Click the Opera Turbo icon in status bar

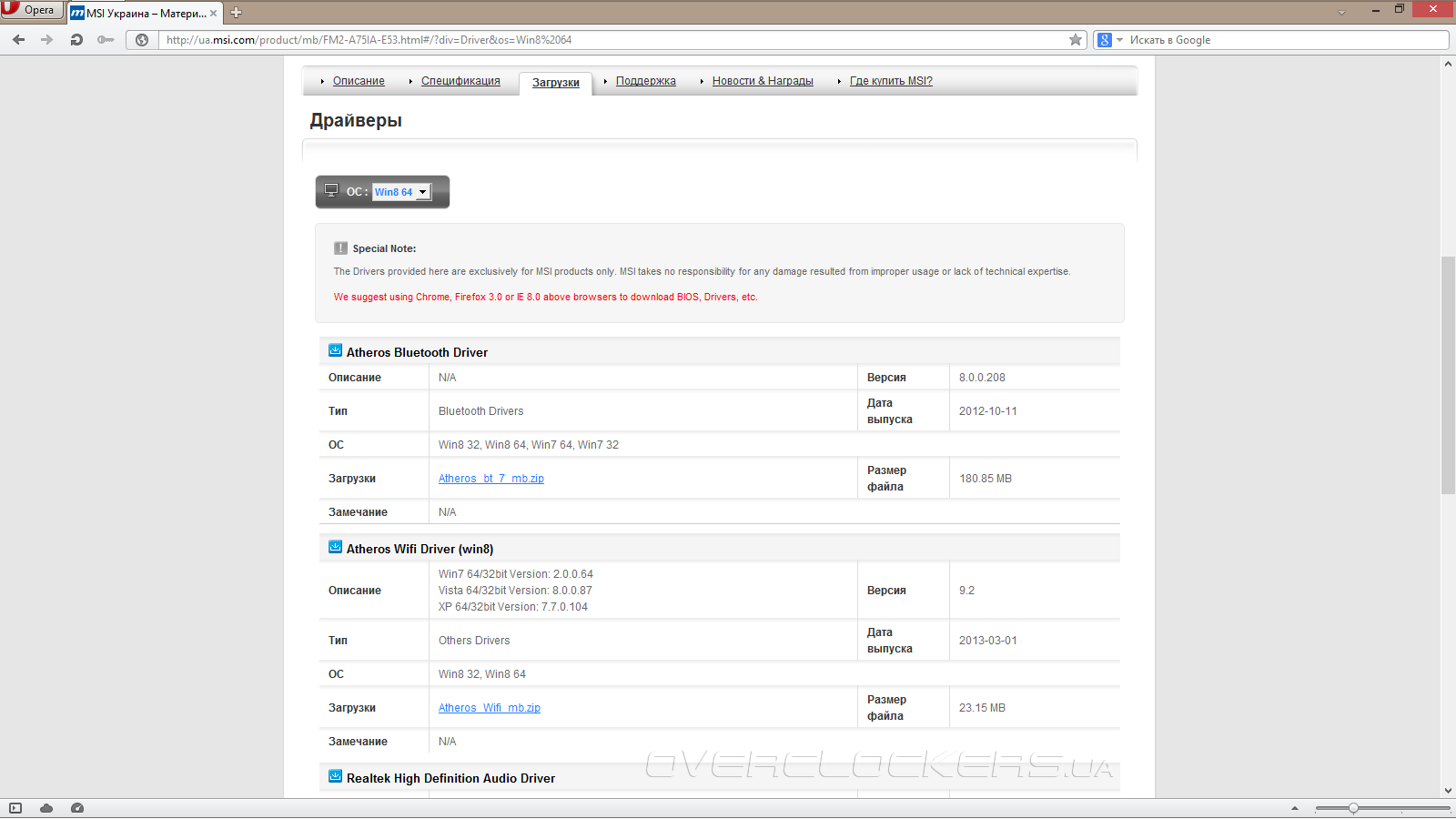point(77,808)
